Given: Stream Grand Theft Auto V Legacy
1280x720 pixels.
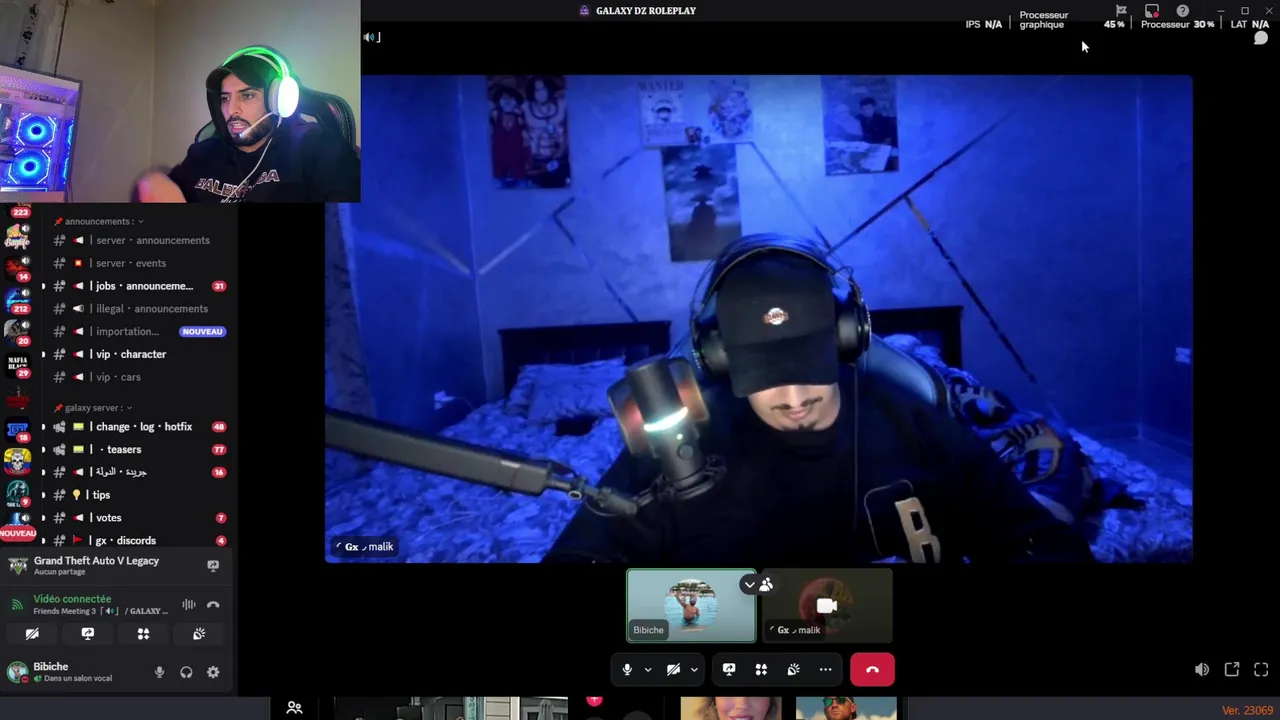Looking at the screenshot, I should [x=213, y=566].
